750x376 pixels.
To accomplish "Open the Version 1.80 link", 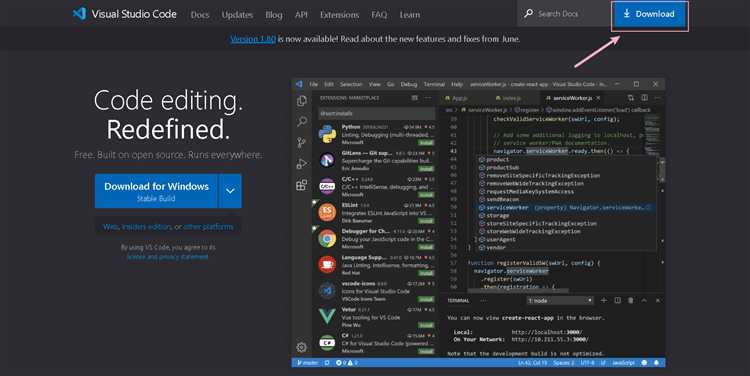I will pyautogui.click(x=253, y=39).
